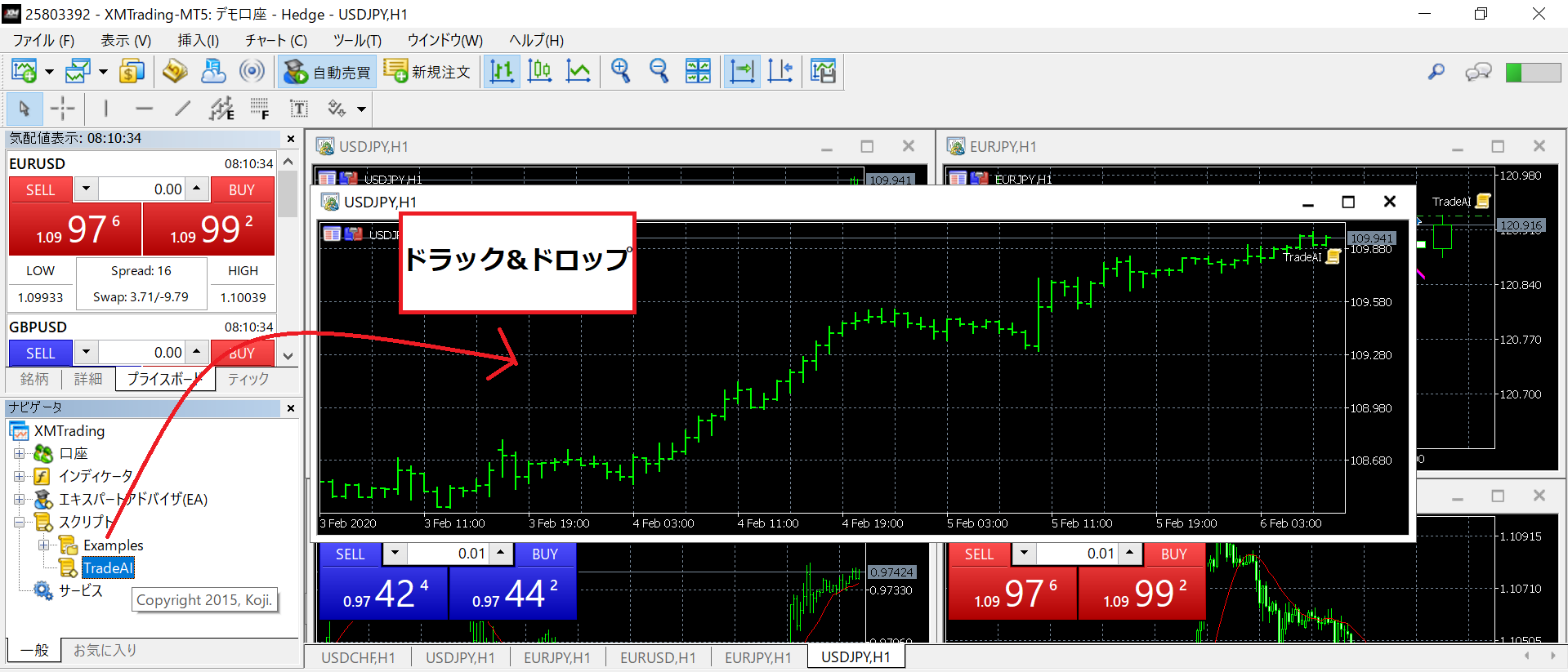Collapse the スクリプト tree node
This screenshot has width=1568, height=672.
pos(20,522)
